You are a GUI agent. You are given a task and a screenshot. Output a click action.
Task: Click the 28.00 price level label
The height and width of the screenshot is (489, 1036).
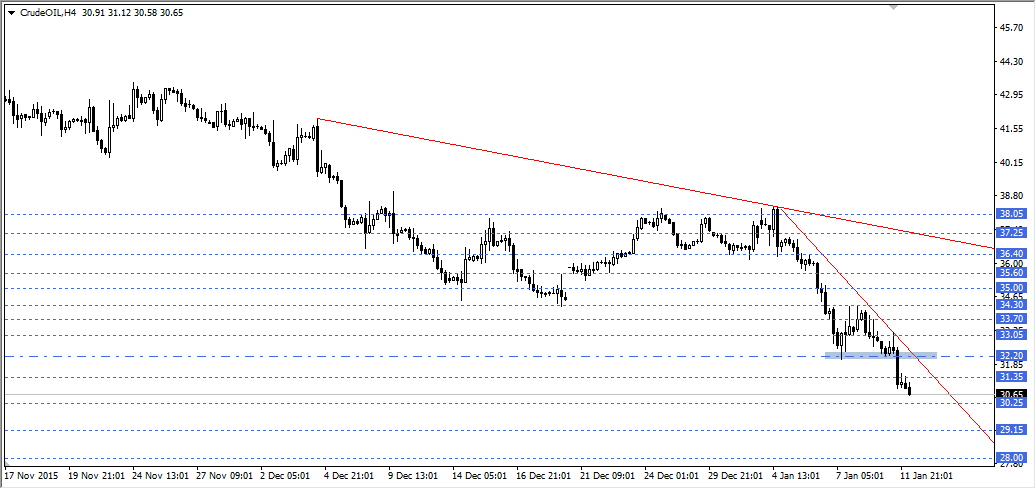point(1011,458)
